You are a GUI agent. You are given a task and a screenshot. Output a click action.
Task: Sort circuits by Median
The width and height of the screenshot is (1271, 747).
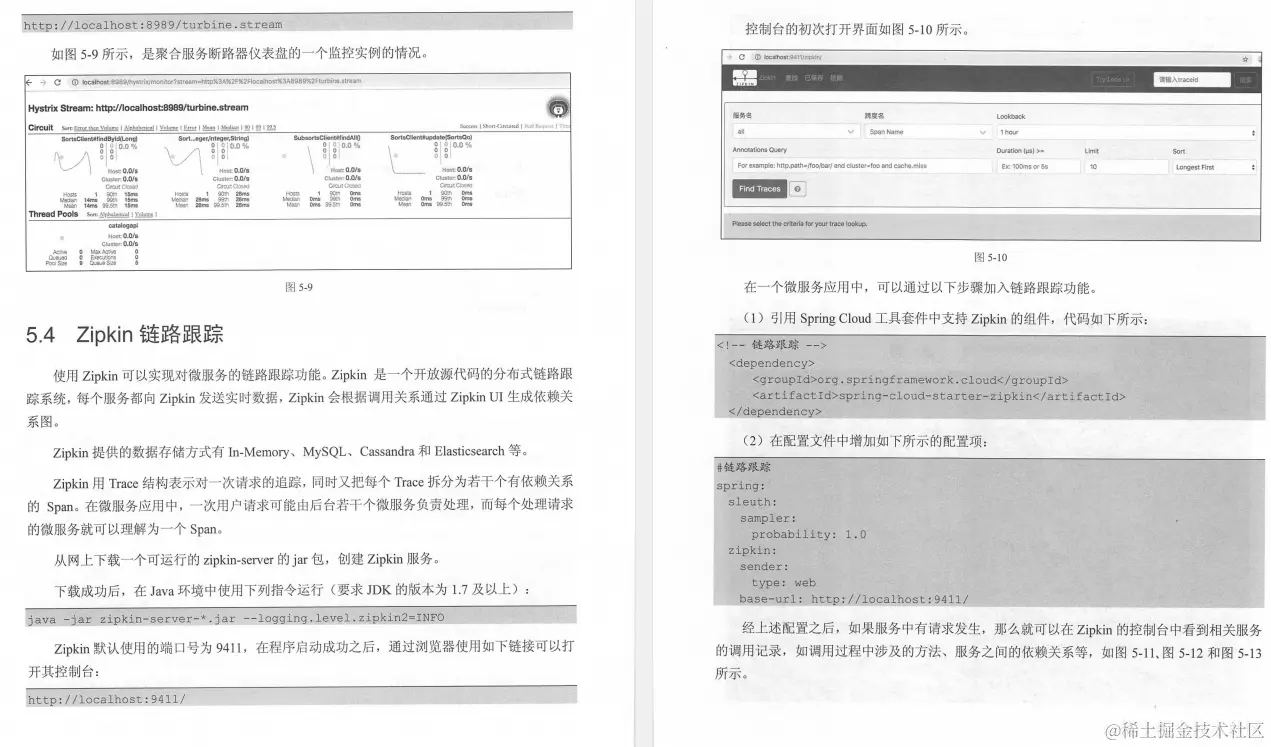coord(230,128)
